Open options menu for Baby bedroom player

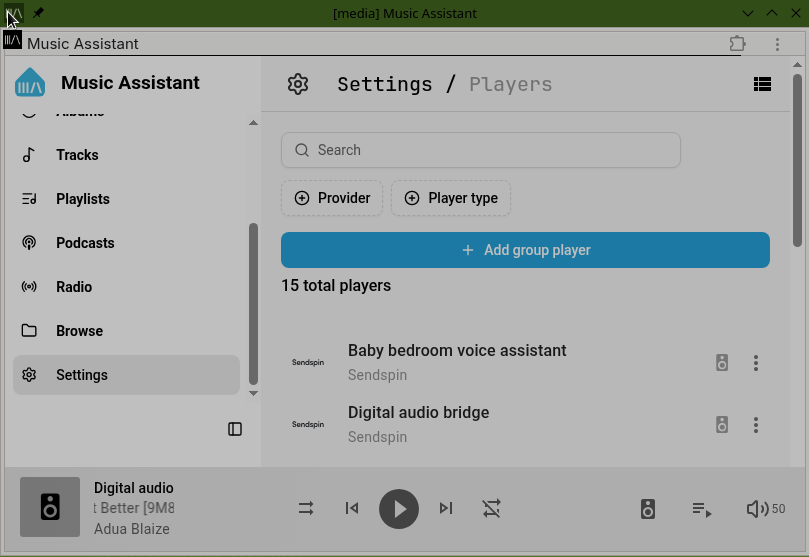[x=756, y=363]
